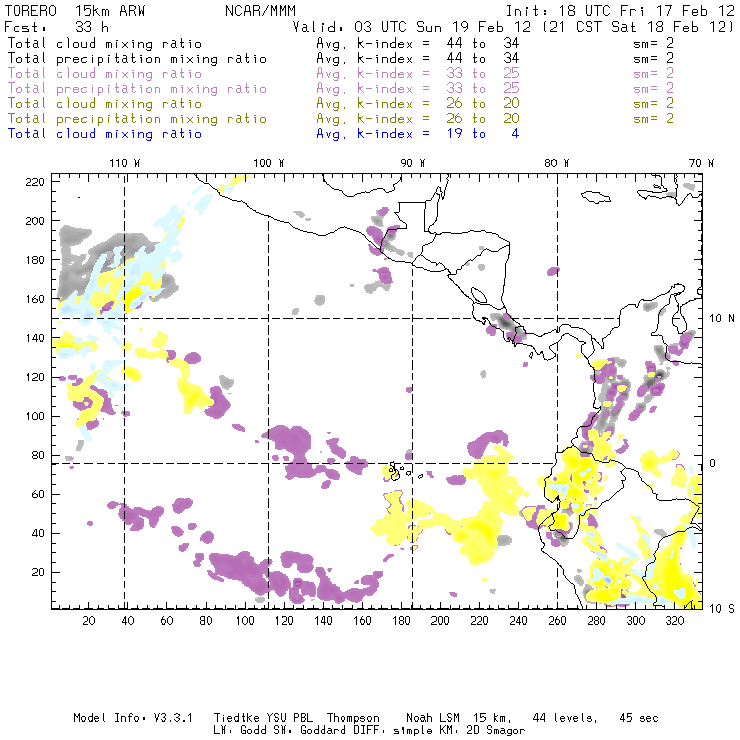This screenshot has height=740, width=740.
Task: Click the Galapagos Islands outline on the map
Action: 397,470
